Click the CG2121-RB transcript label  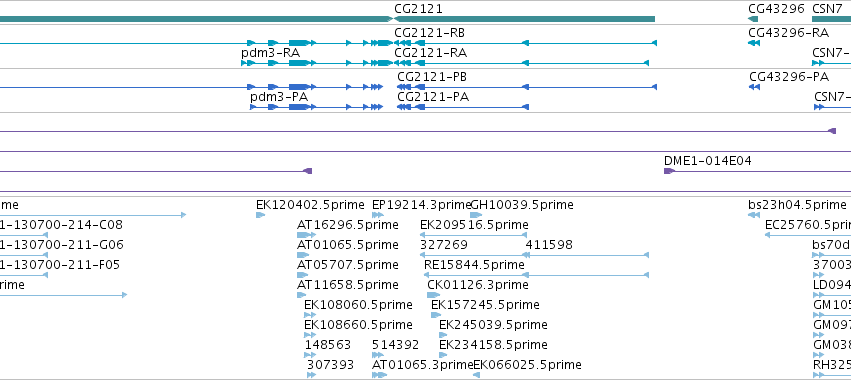429,33
